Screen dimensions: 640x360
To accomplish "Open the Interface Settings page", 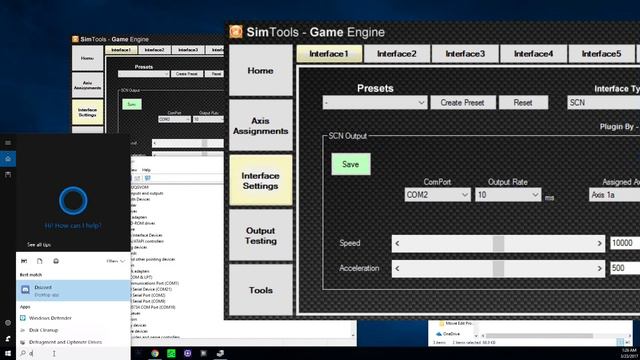I will tap(260, 180).
